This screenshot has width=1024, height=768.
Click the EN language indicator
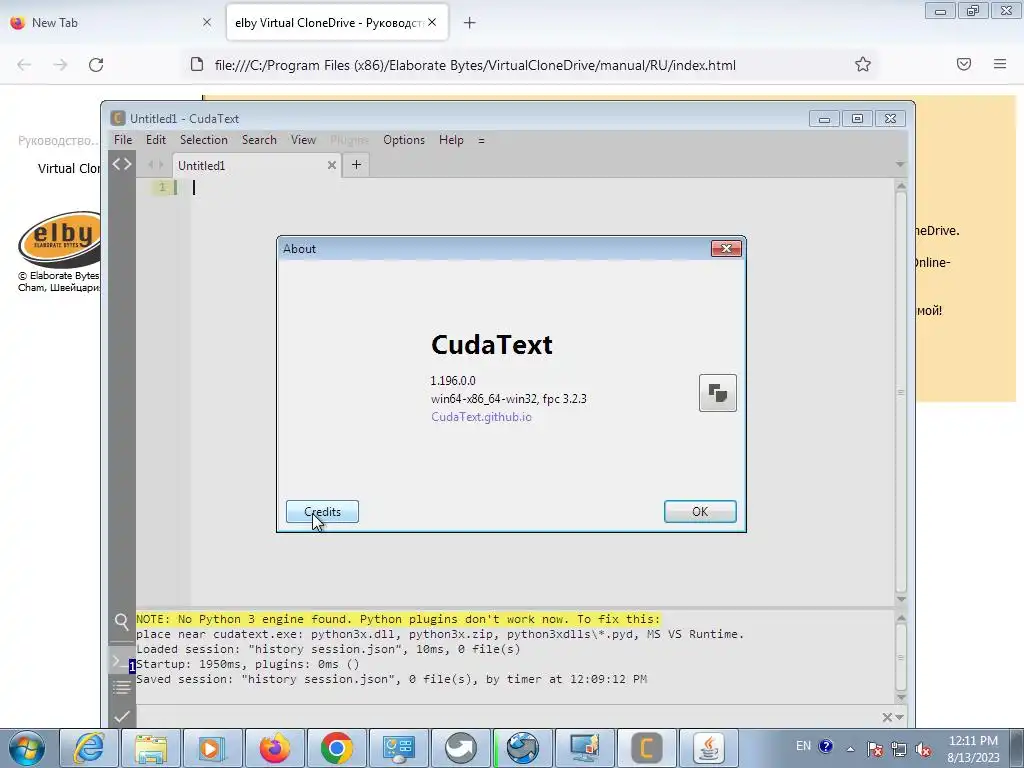[803, 746]
